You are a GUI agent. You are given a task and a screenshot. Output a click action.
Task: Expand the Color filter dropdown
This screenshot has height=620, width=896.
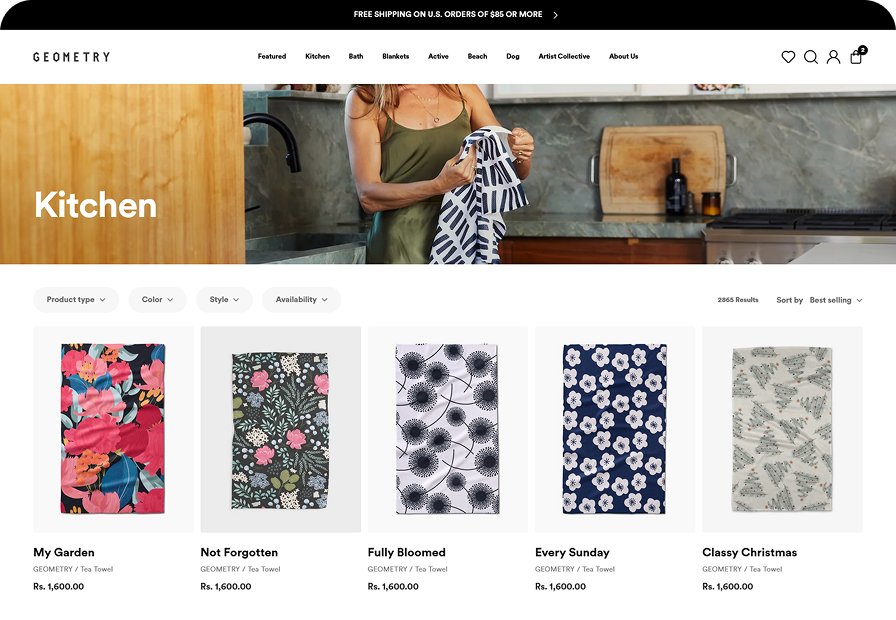[157, 300]
